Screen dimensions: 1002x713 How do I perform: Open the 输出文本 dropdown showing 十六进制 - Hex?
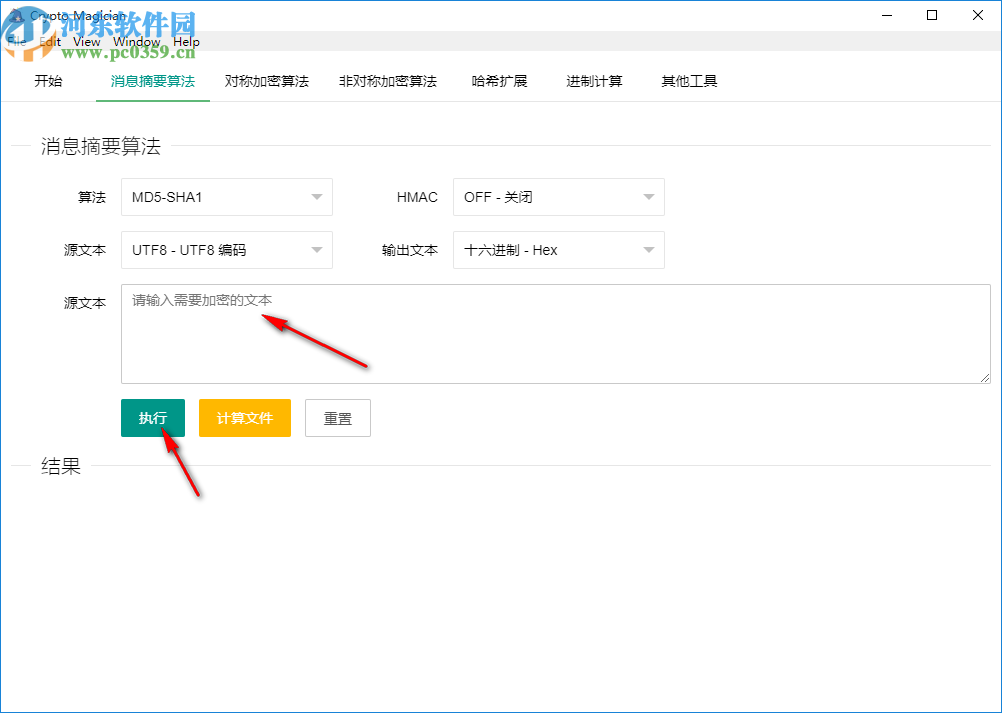[x=558, y=250]
